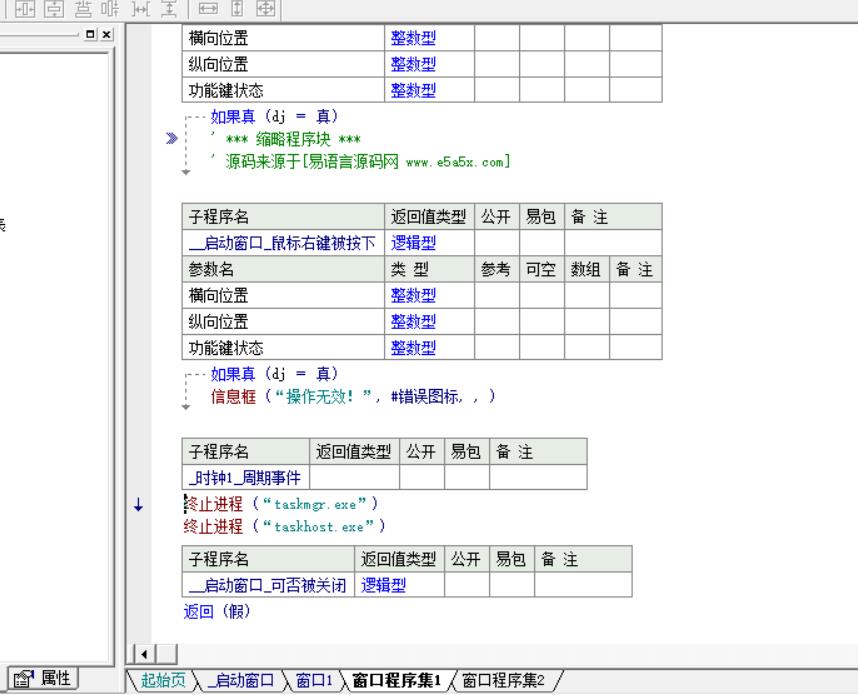
Task: Click the 如果真 (dj = 真) line above 缩略程序块 comment
Action: (x=275, y=116)
